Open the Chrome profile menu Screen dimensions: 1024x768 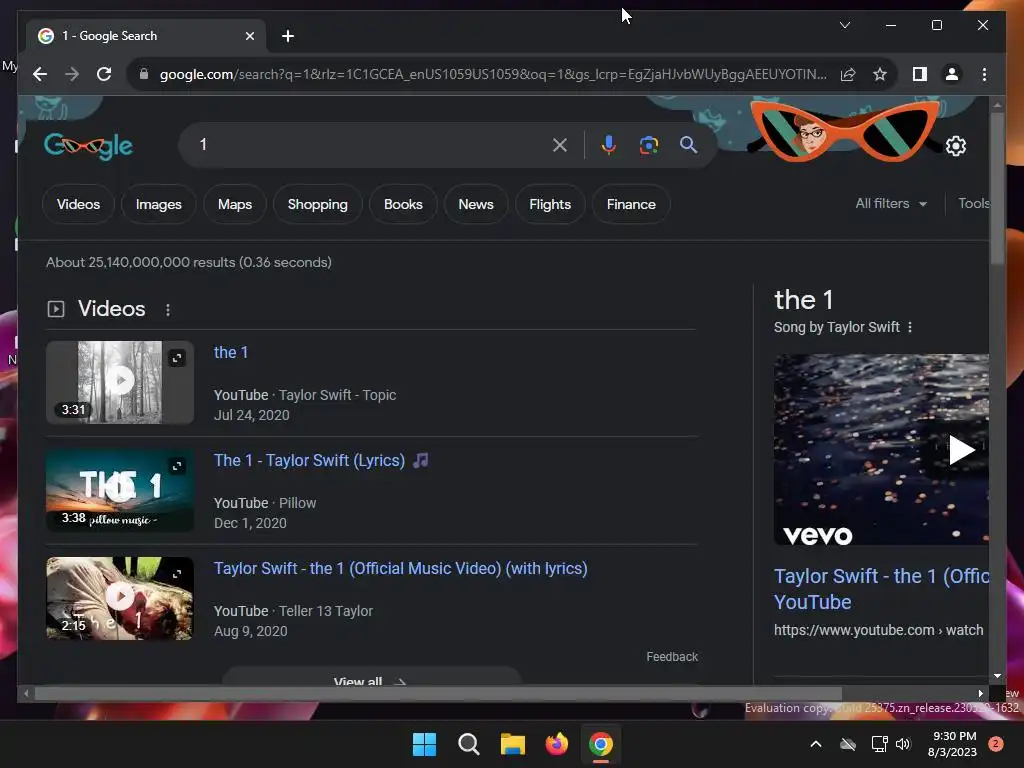(952, 74)
